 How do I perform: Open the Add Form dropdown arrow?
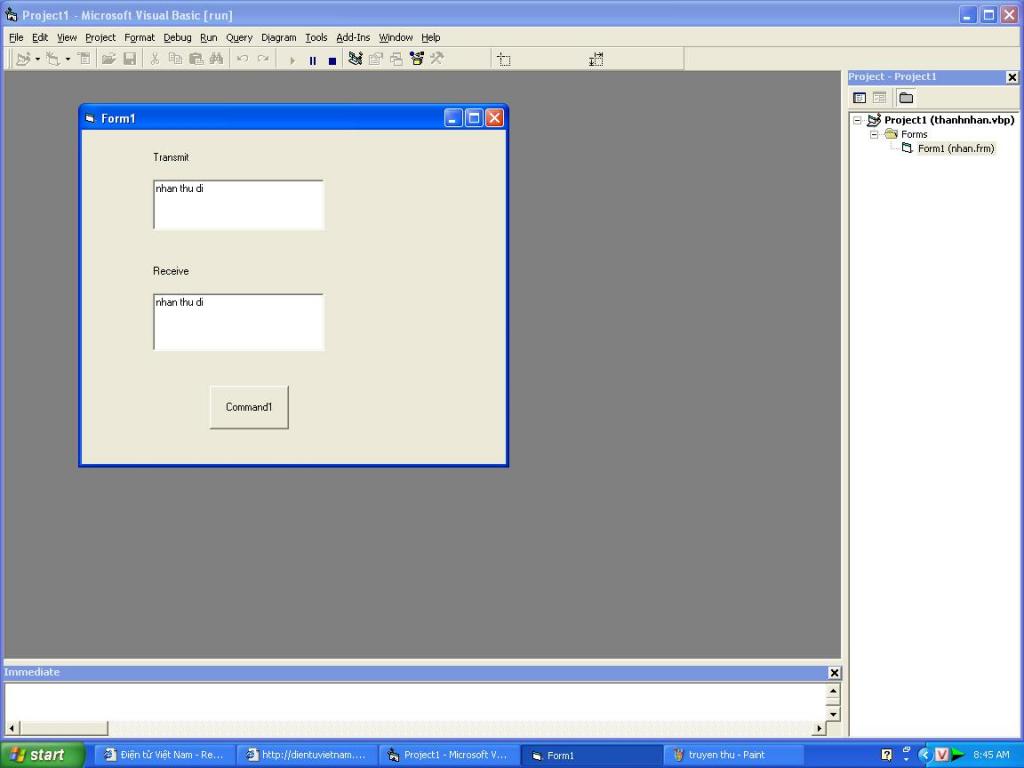68,59
